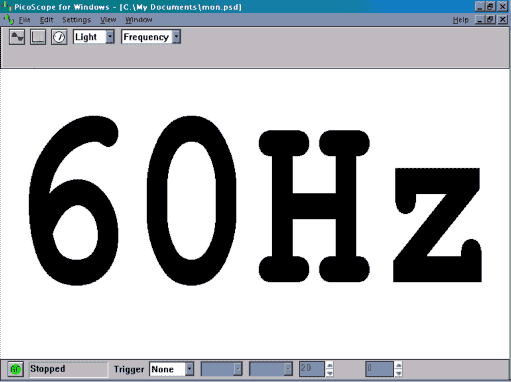Viewport: 511px width, 382px height.
Task: Decrease the trigger delay value 0
Action: coord(398,373)
